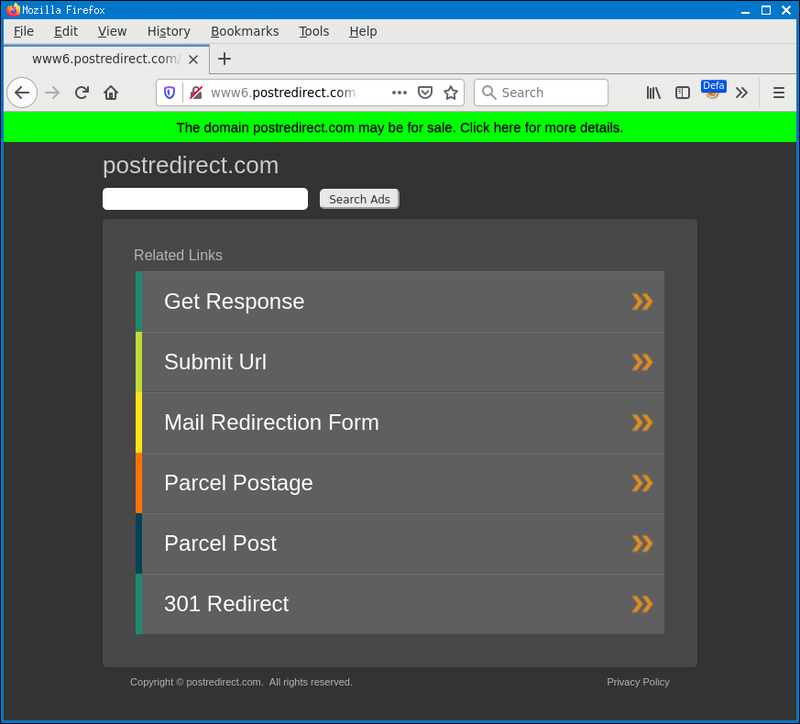This screenshot has width=800, height=724.
Task: Open the Library icon in the toolbar
Action: point(654,93)
